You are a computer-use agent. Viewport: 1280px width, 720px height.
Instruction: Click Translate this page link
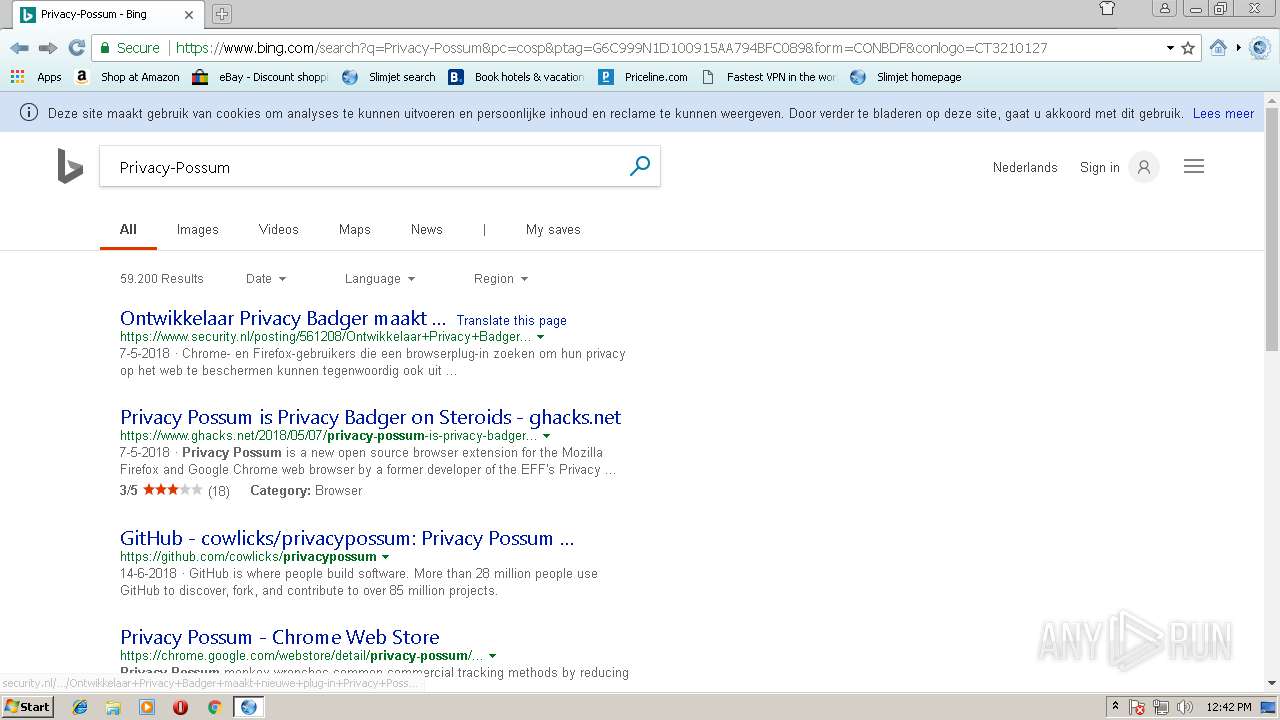[511, 321]
